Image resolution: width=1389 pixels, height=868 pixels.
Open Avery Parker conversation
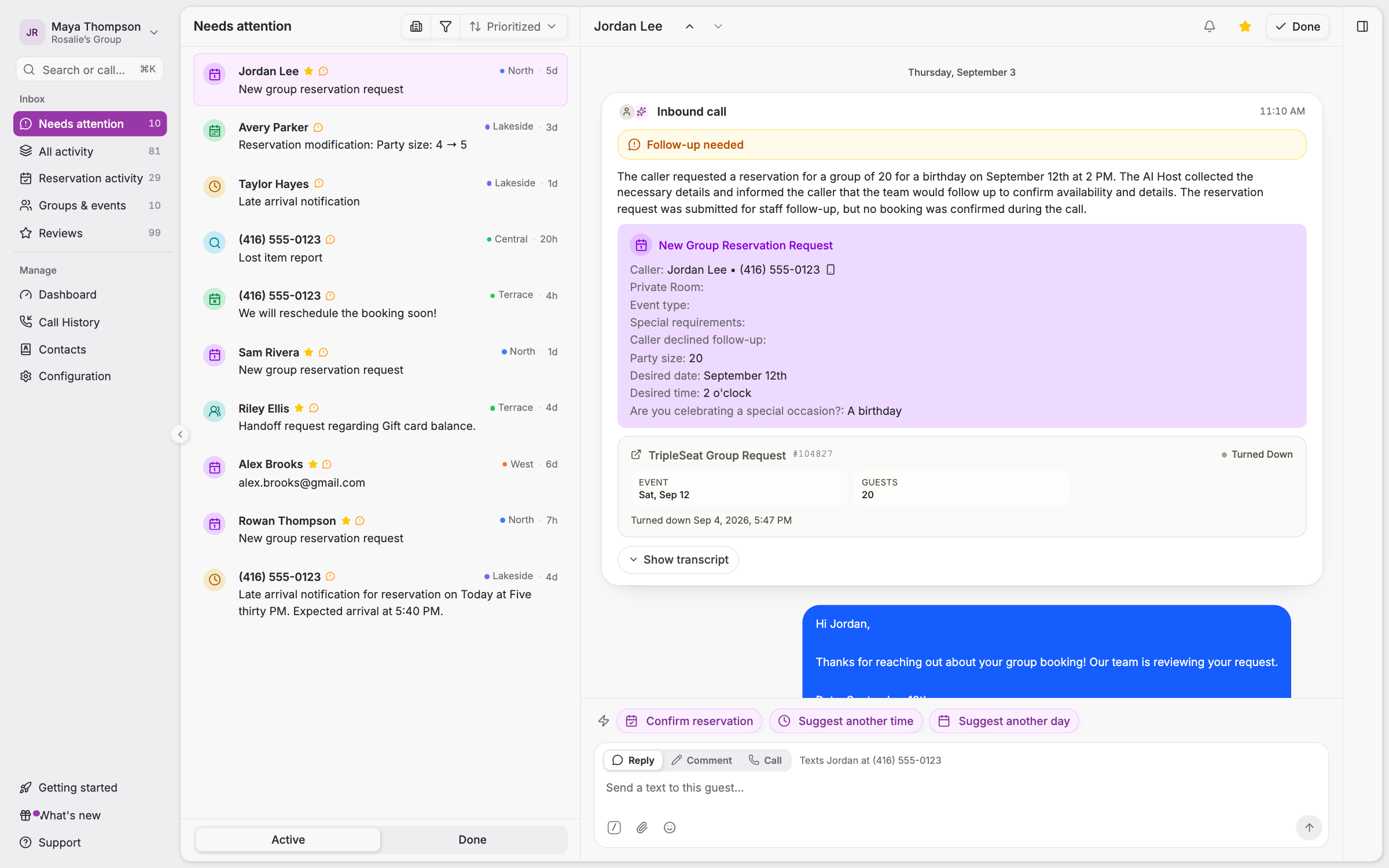pyautogui.click(x=380, y=136)
